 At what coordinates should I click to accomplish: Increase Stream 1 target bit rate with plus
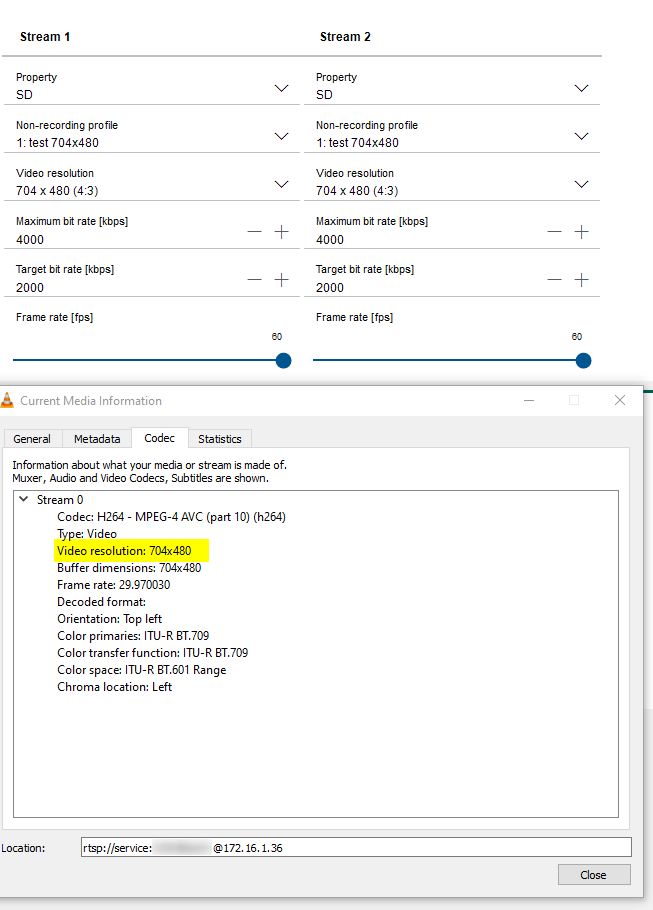pyautogui.click(x=281, y=280)
